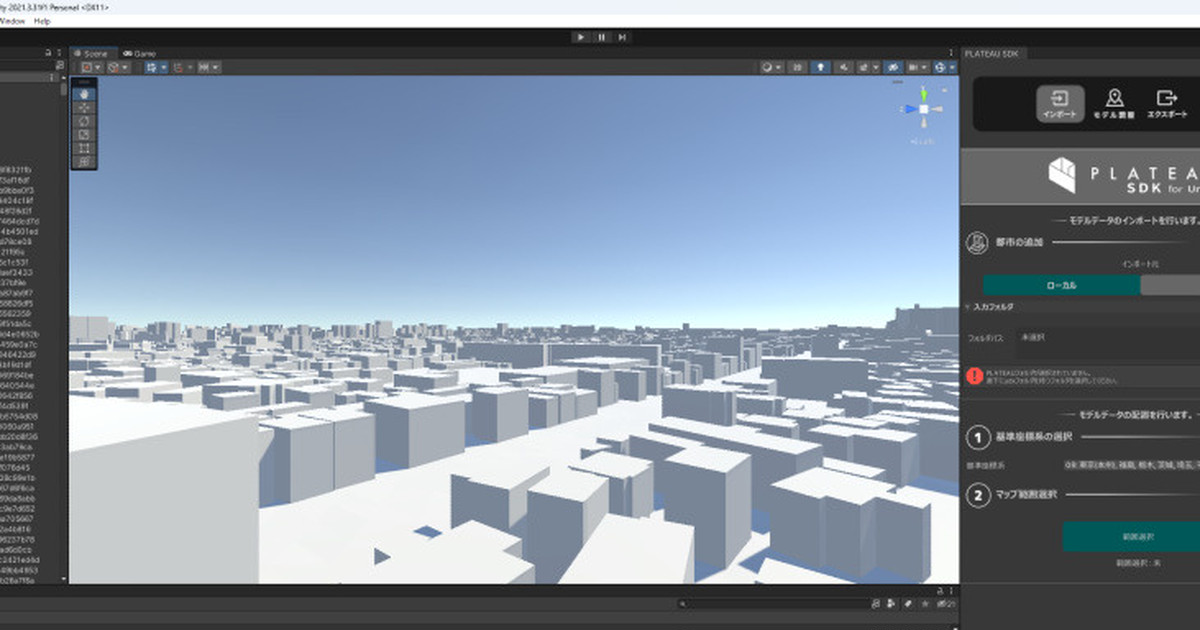Select the Hand (View) tool
The width and height of the screenshot is (1200, 630).
85,93
